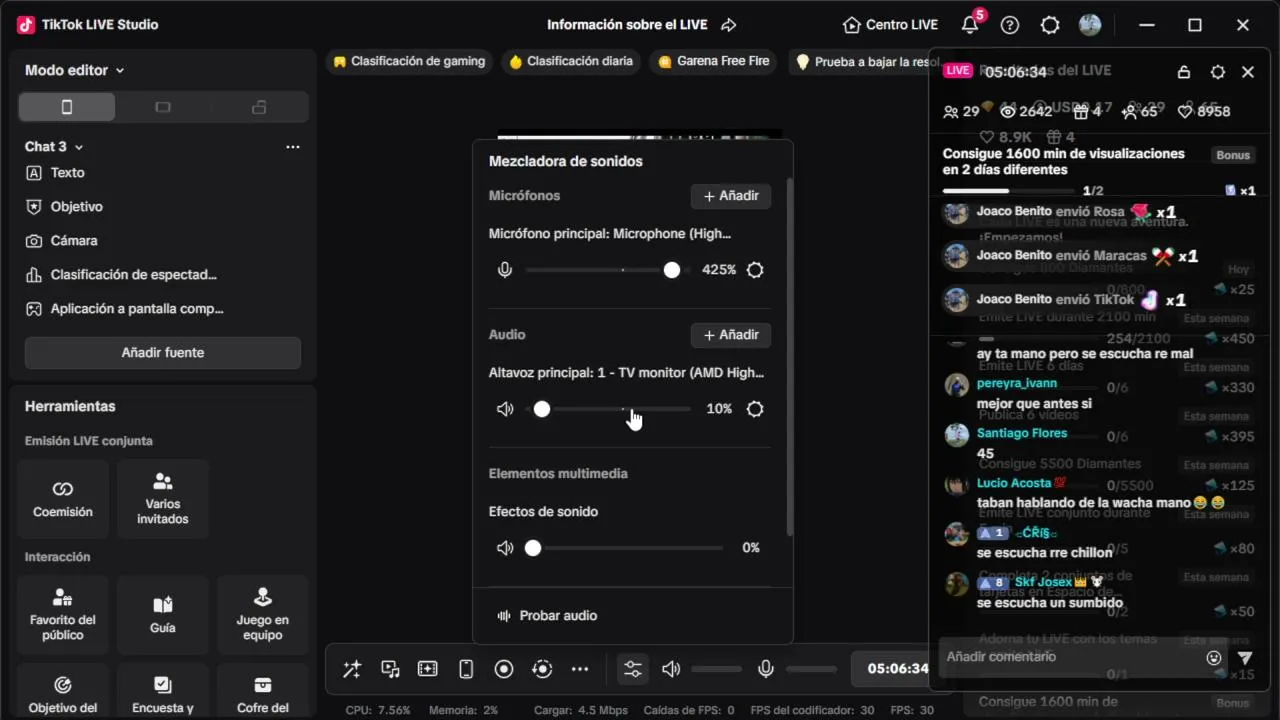Click Añadir fuente button
The height and width of the screenshot is (720, 1280).
tap(163, 353)
